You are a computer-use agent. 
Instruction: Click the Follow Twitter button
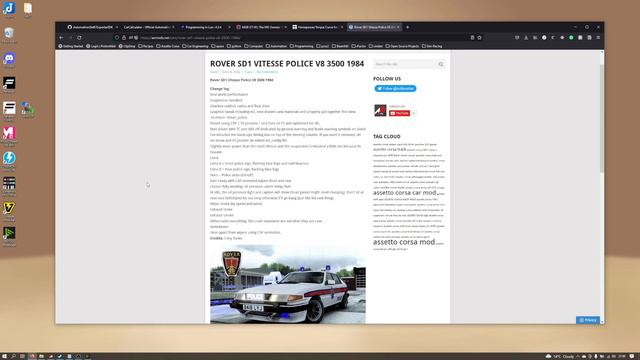[395, 89]
